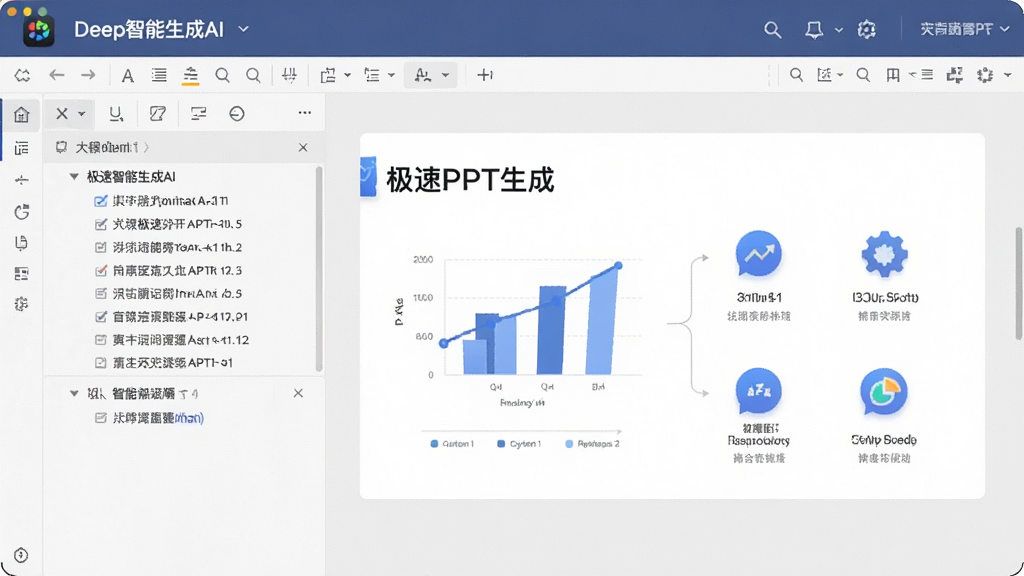This screenshot has width=1024, height=576.
Task: Open the dropdown arrow beside the panel X button
Action: coord(82,114)
